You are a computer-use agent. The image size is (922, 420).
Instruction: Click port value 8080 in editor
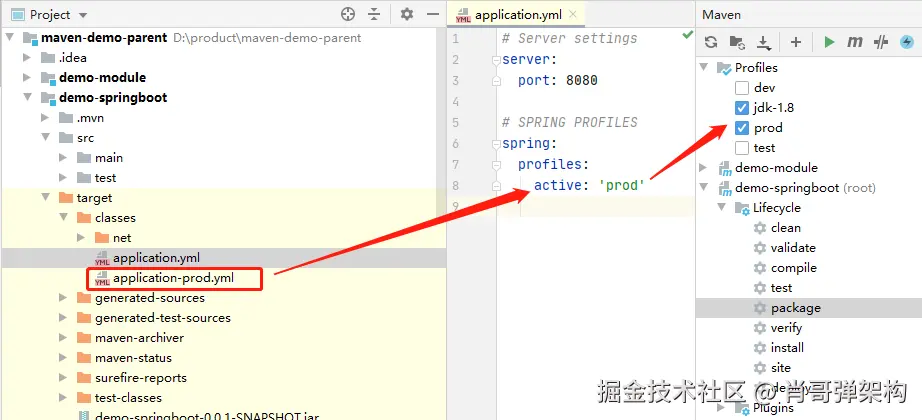tap(582, 81)
